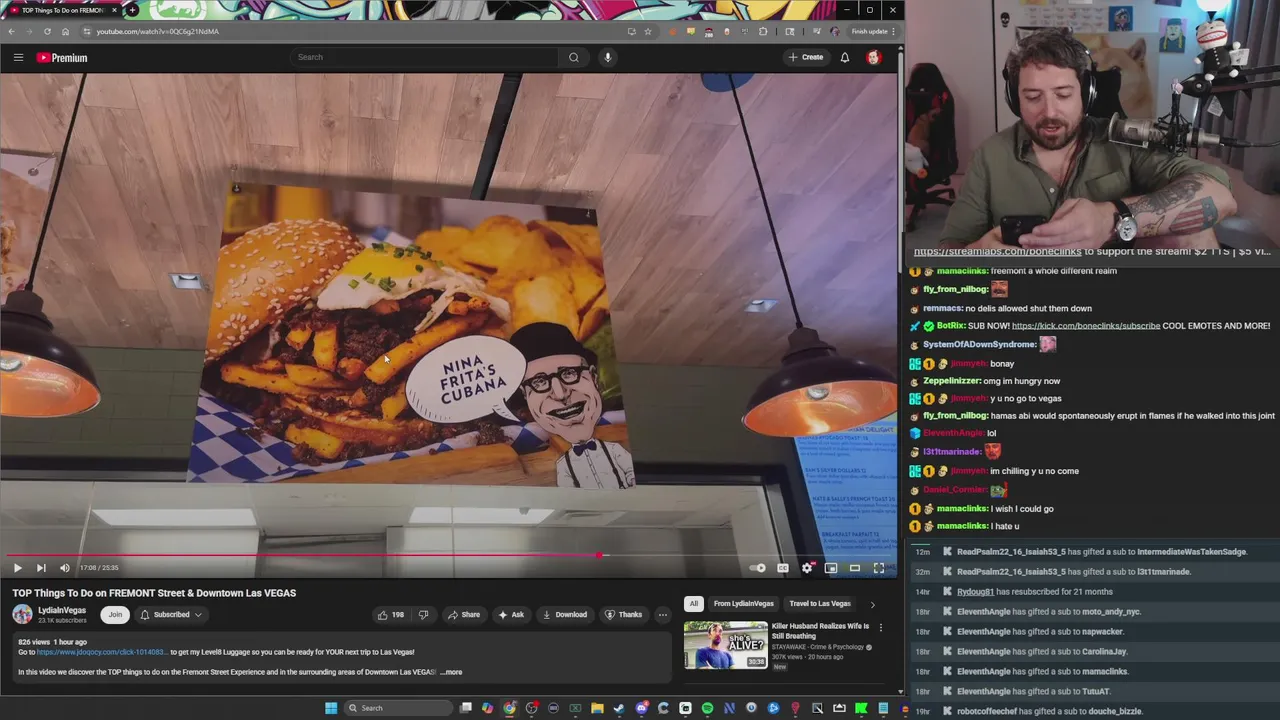Toggle subtitles/closed captions
The height and width of the screenshot is (720, 1280).
(783, 568)
